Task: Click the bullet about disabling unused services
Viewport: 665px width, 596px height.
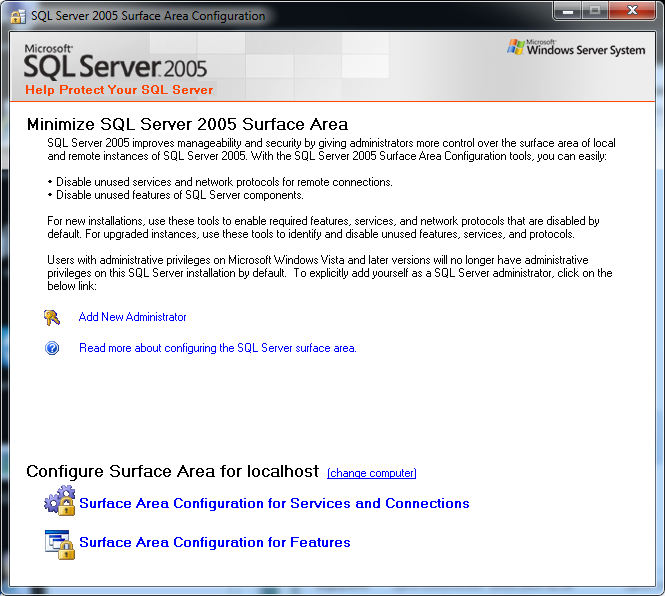Action: pyautogui.click(x=220, y=182)
